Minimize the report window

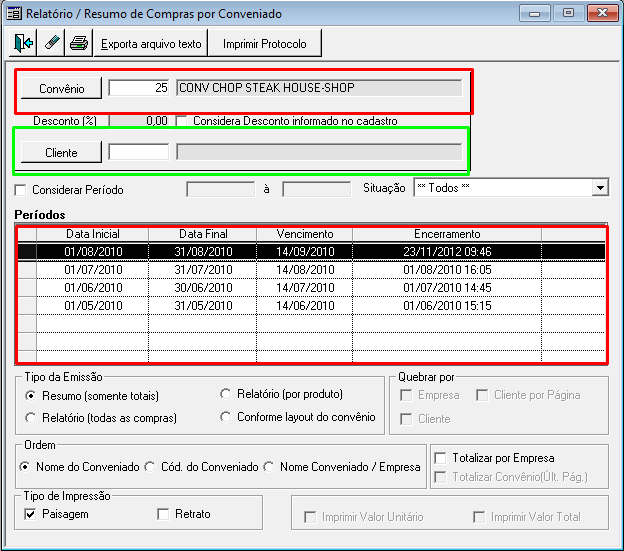tap(534, 14)
